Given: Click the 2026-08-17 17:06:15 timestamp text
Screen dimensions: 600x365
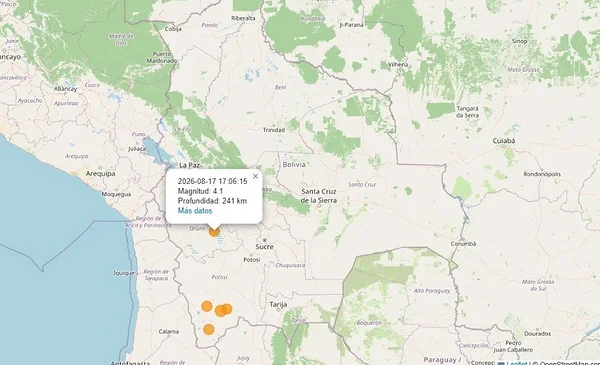Looking at the screenshot, I should click(x=212, y=181).
